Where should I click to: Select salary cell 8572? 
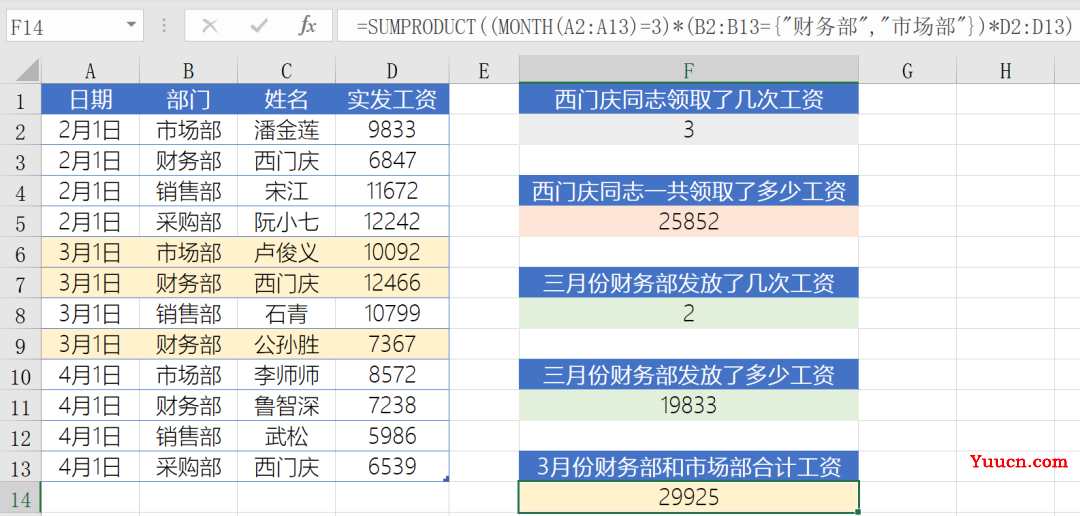click(x=392, y=375)
